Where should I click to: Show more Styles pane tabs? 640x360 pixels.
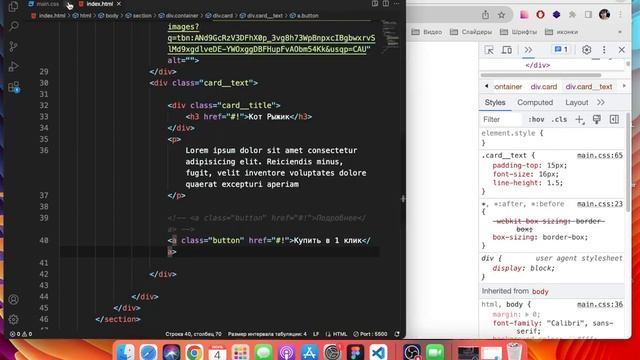click(x=600, y=102)
